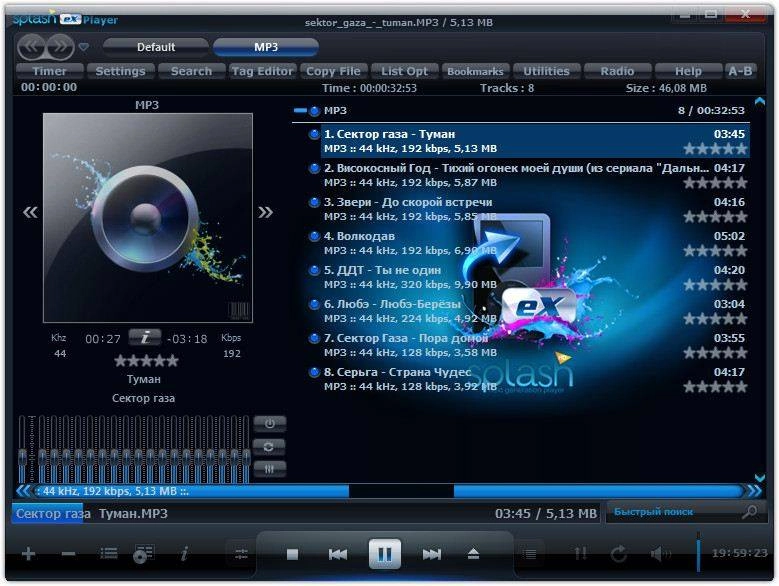This screenshot has width=779, height=586.
Task: Toggle the playlist view lines icon right of eject
Action: (x=530, y=554)
